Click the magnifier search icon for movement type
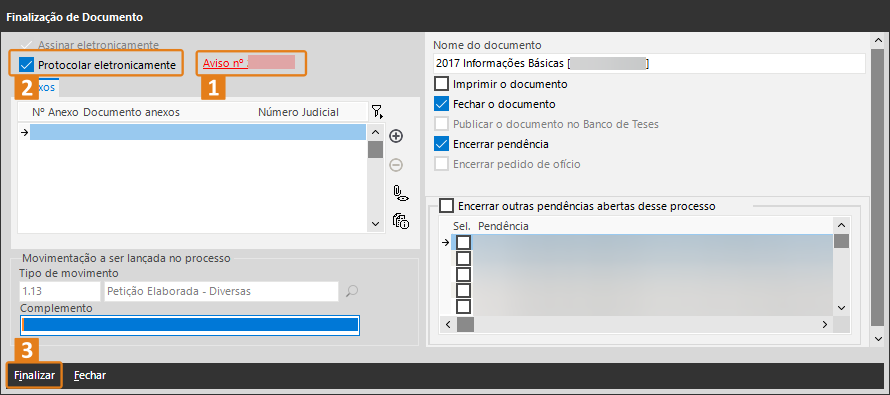 click(351, 291)
